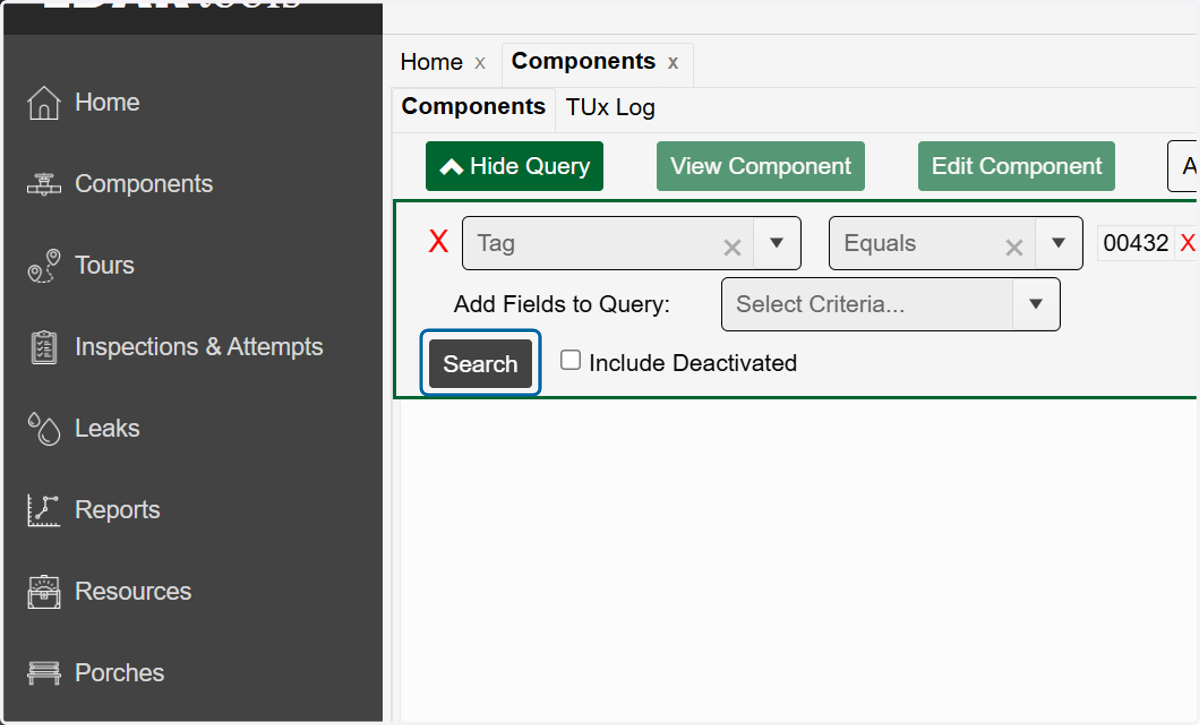Clear the Equals operator selection
This screenshot has width=1200, height=725.
click(1014, 247)
